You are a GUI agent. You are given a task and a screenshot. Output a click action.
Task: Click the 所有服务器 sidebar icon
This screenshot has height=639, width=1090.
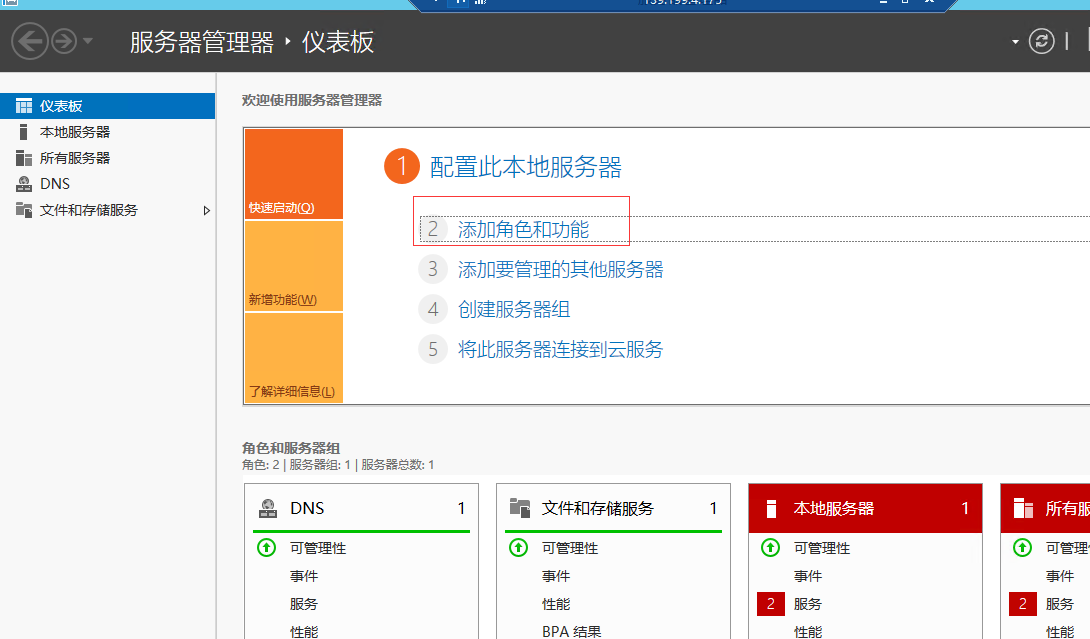point(24,158)
